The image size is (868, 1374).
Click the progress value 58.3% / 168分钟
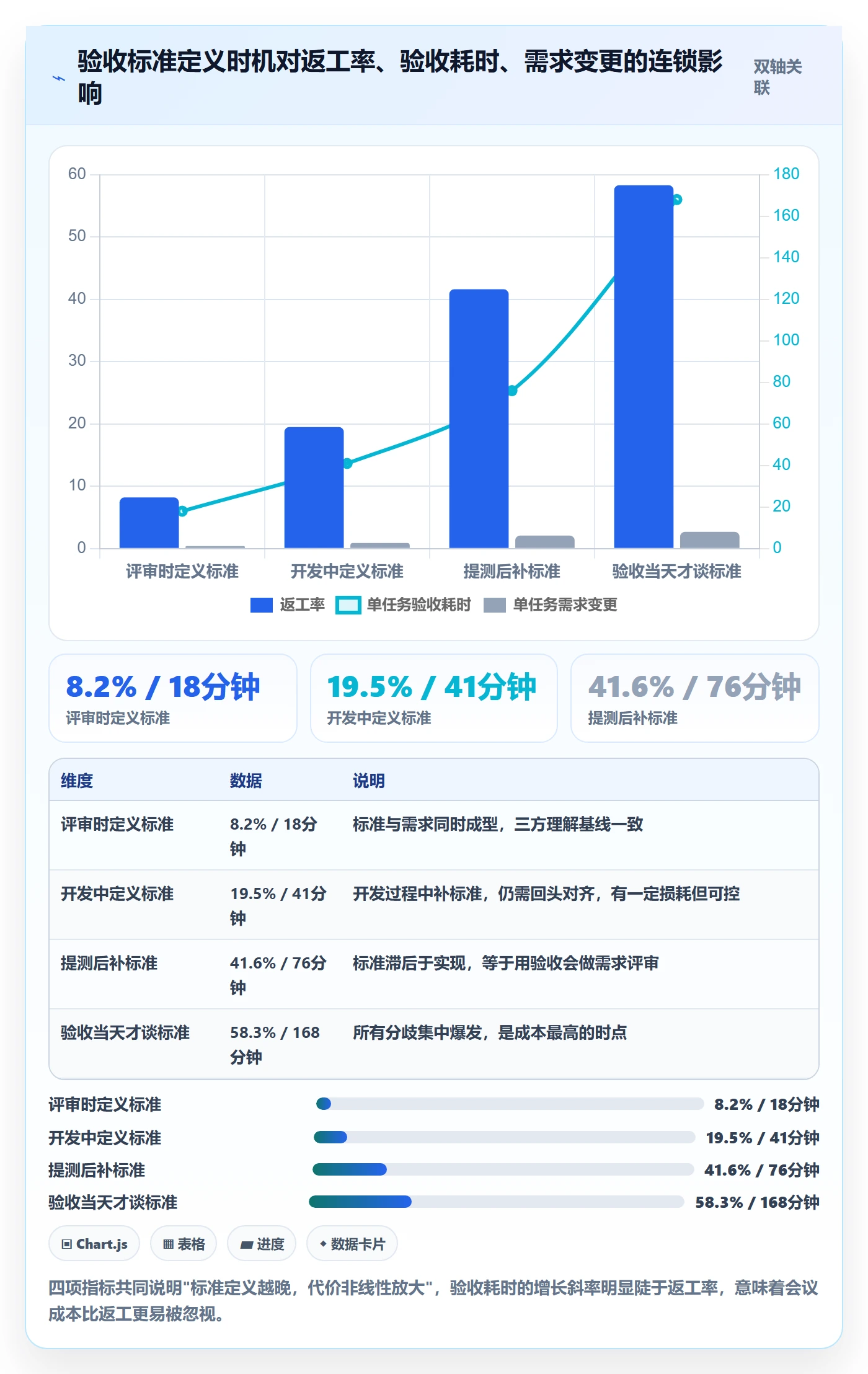tap(757, 1202)
